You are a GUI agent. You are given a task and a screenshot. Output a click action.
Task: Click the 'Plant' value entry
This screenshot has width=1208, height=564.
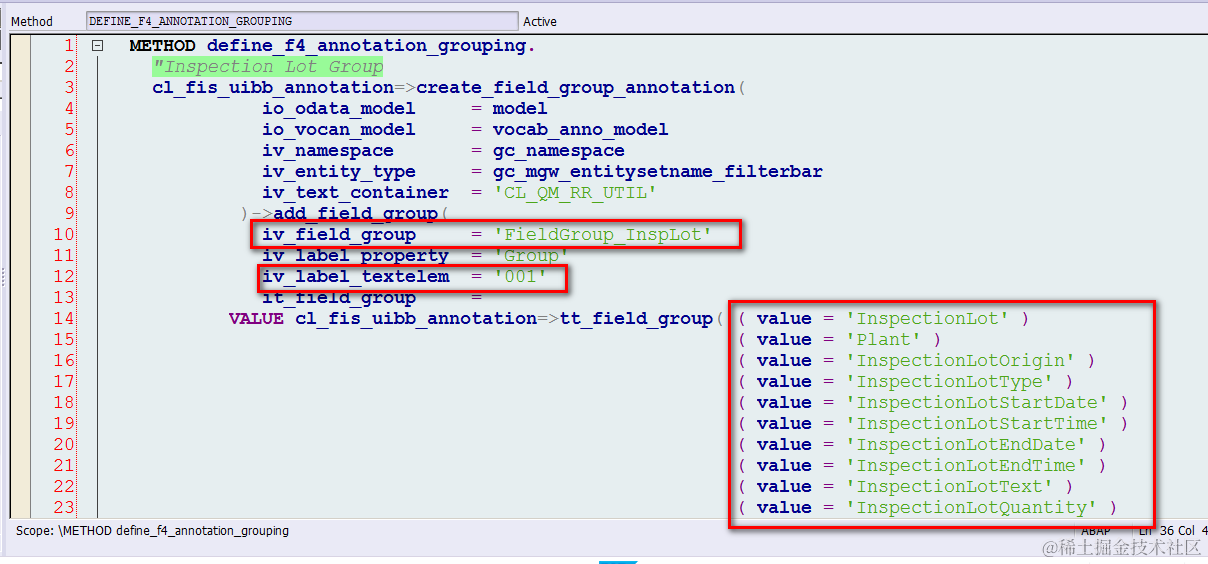pyautogui.click(x=839, y=340)
